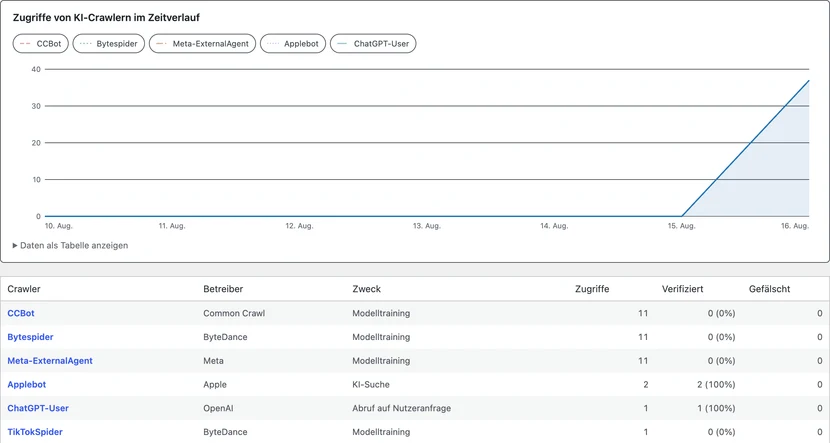Toggle the ChatGPT-User legend series
This screenshot has width=830, height=443.
point(373,44)
